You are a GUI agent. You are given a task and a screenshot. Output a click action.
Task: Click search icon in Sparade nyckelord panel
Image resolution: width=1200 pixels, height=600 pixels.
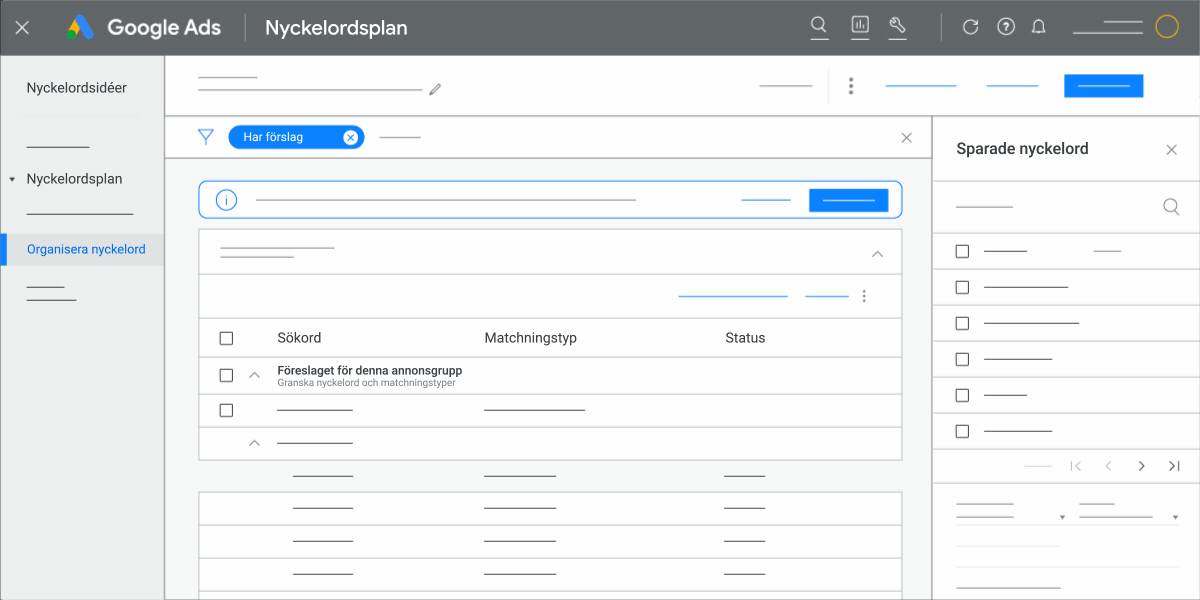coord(1171,207)
